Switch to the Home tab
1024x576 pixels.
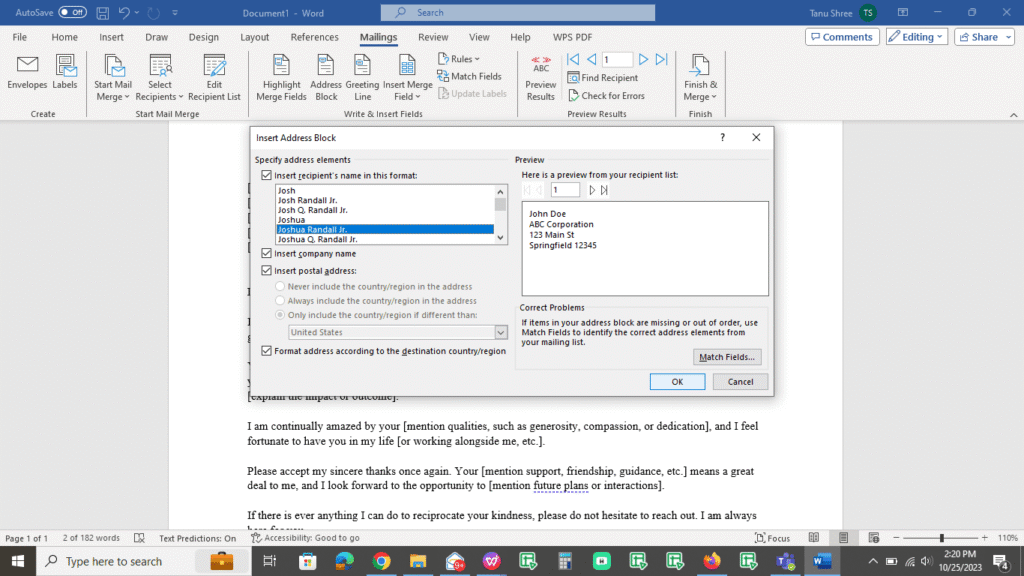[x=64, y=37]
